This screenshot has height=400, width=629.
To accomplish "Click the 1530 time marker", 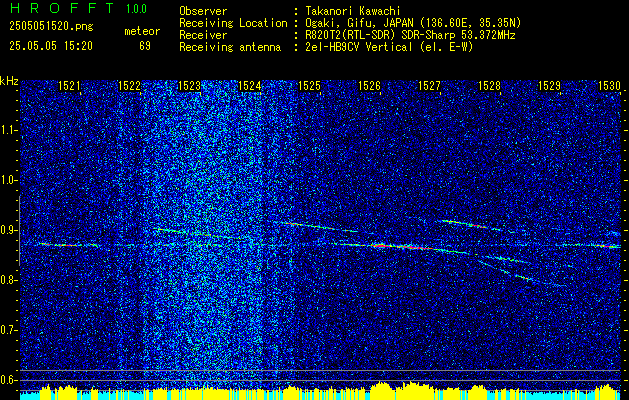I will [609, 85].
